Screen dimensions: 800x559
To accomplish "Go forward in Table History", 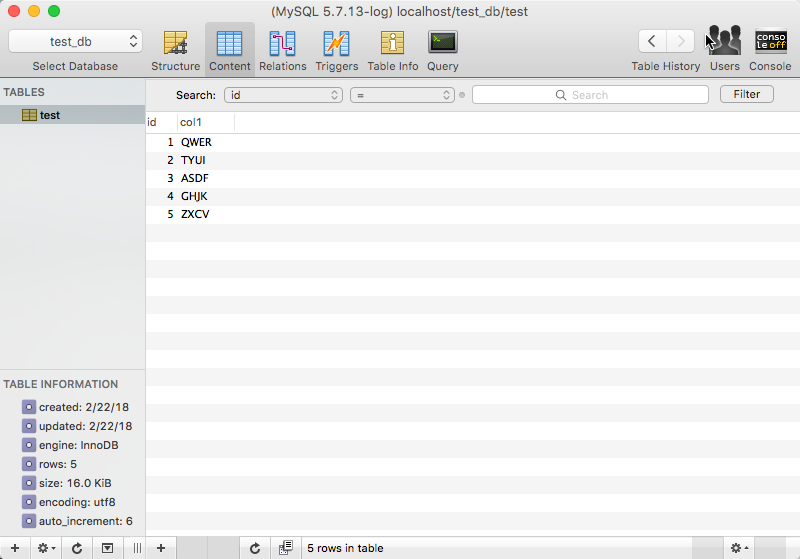I will pyautogui.click(x=681, y=41).
